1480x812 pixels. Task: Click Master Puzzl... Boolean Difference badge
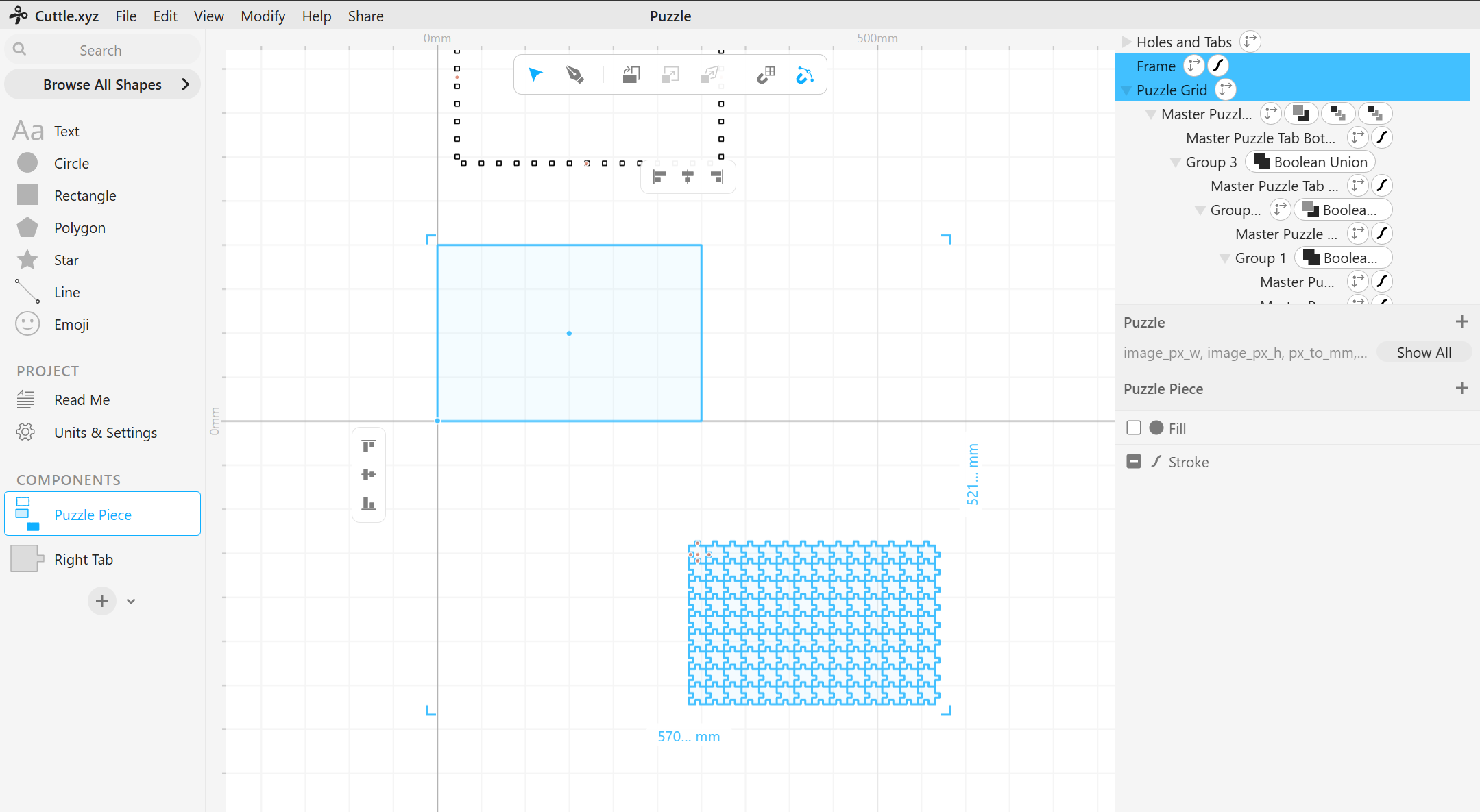tap(1301, 113)
